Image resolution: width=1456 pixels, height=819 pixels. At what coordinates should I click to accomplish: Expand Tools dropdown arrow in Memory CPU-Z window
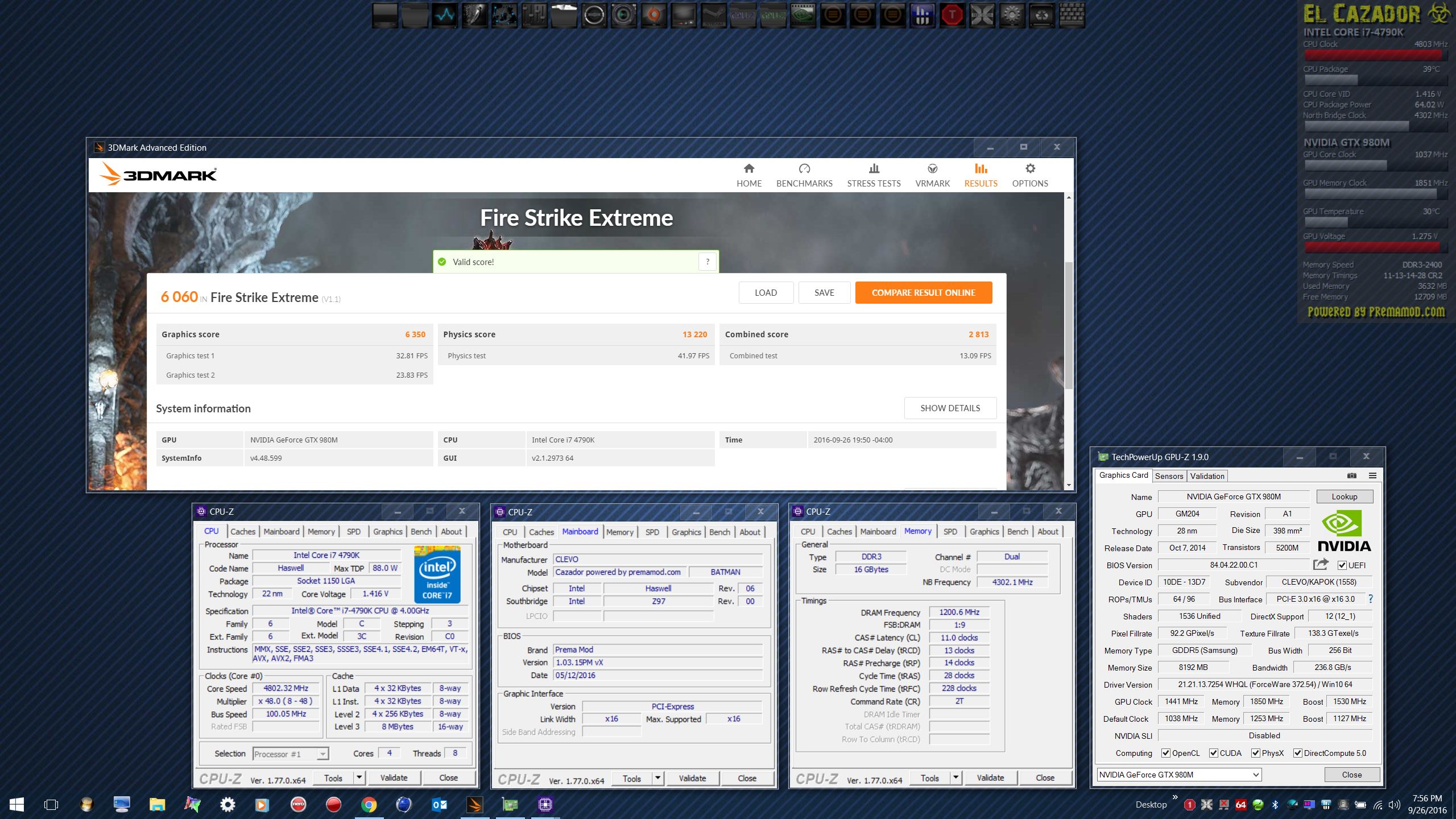click(x=955, y=777)
